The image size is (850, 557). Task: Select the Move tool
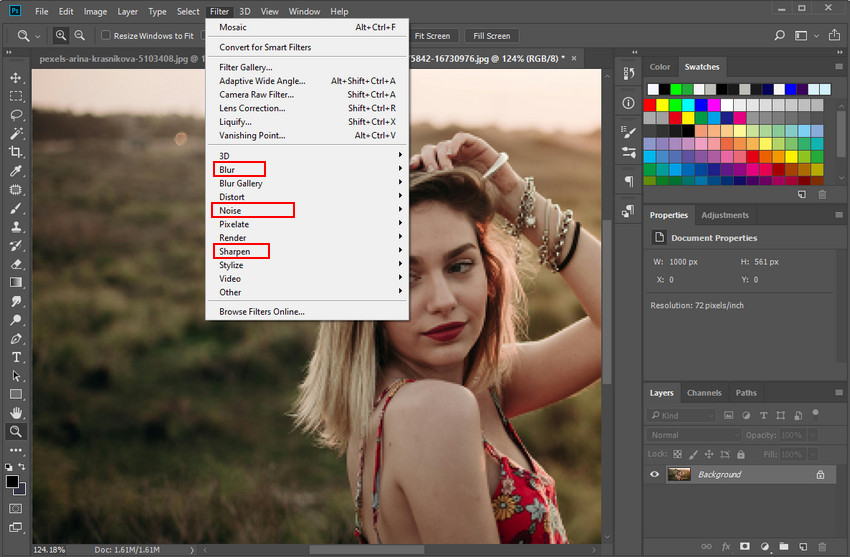click(x=16, y=78)
